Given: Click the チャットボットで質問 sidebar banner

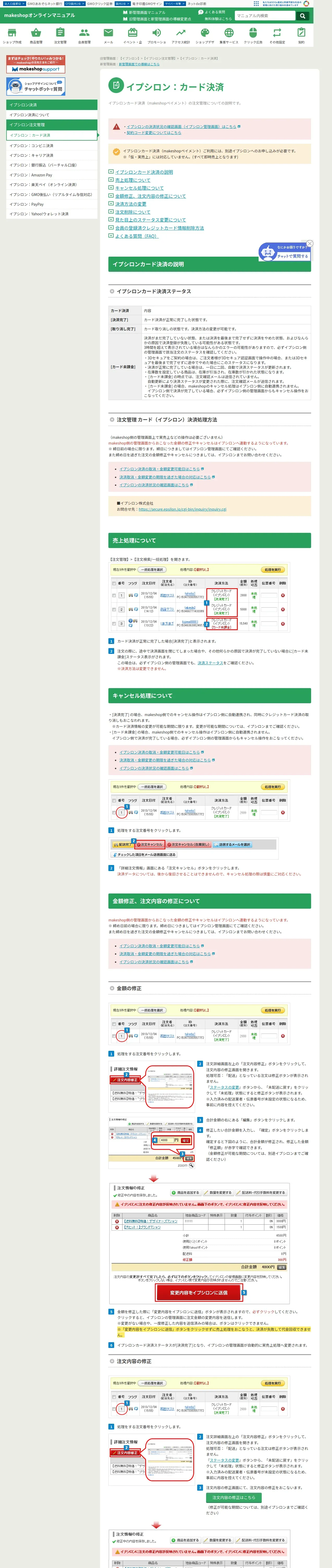Looking at the screenshot, I should (x=36, y=87).
